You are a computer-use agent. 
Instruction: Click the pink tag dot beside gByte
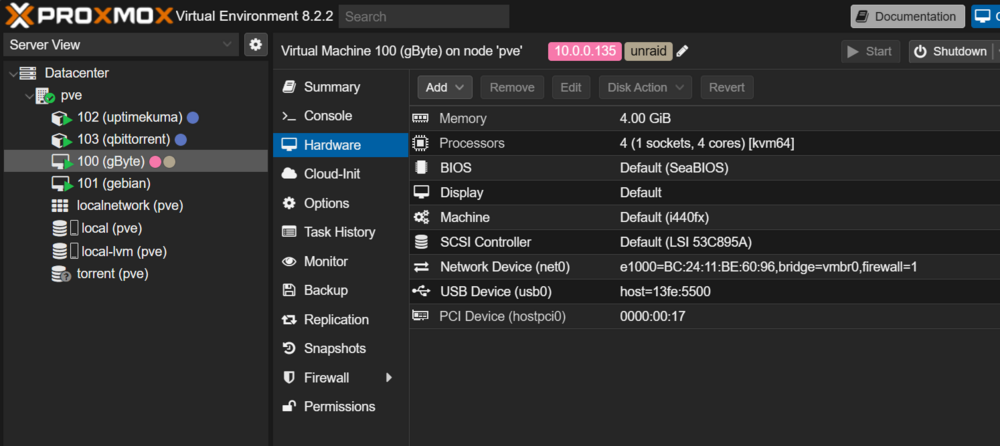pos(155,162)
